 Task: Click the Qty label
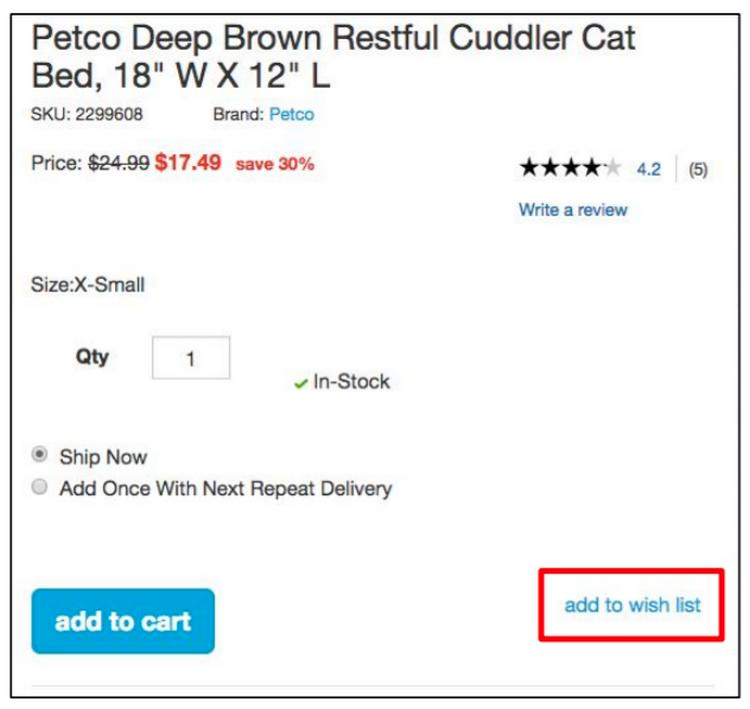click(92, 357)
